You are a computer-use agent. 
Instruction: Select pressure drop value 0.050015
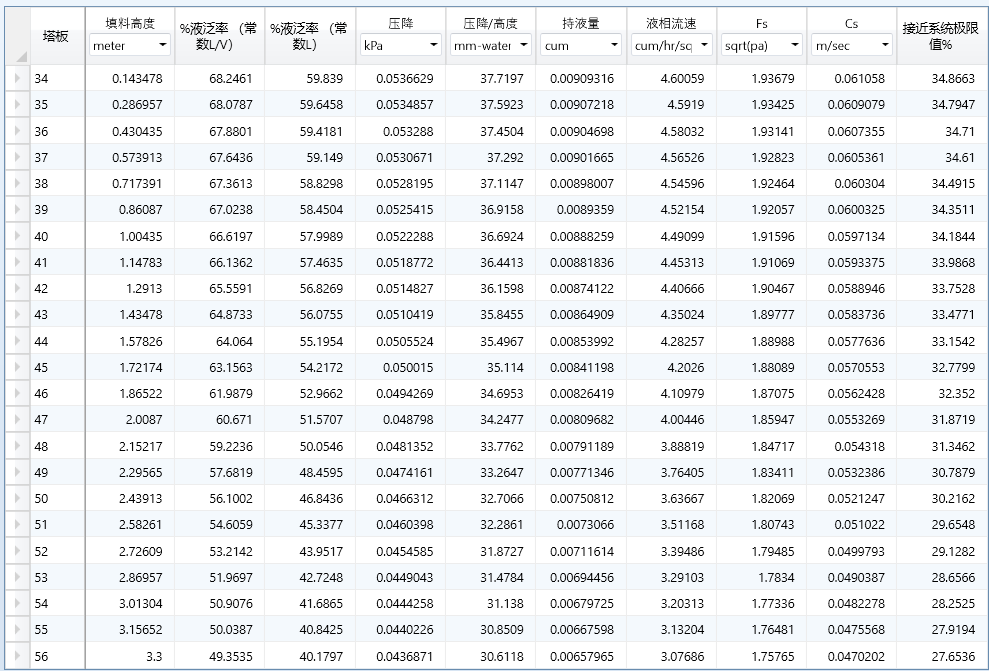(408, 367)
